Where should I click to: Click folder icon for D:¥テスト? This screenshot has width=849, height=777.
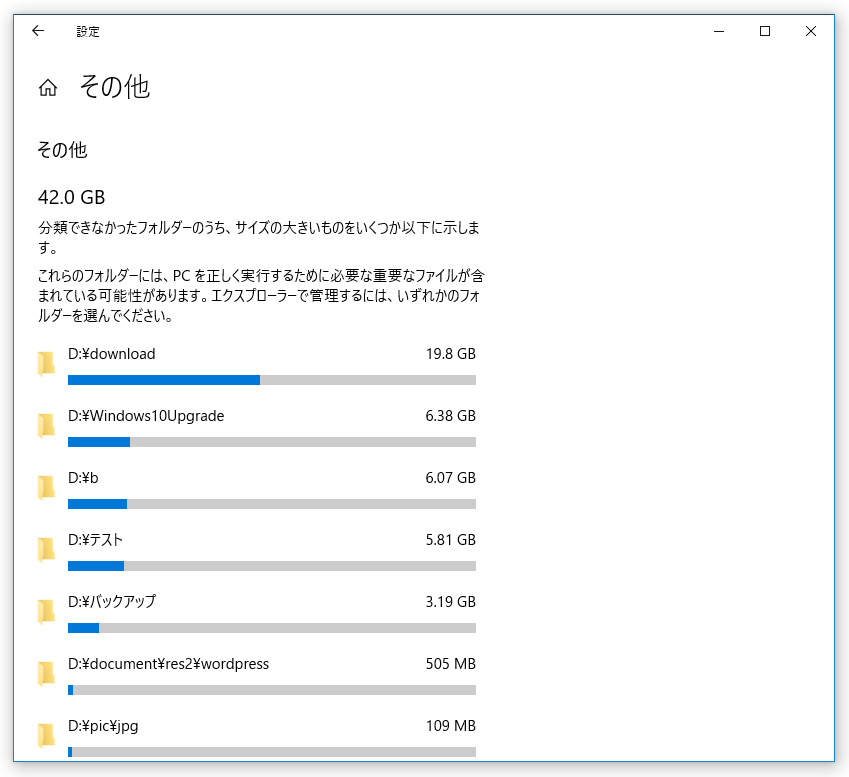click(x=46, y=550)
